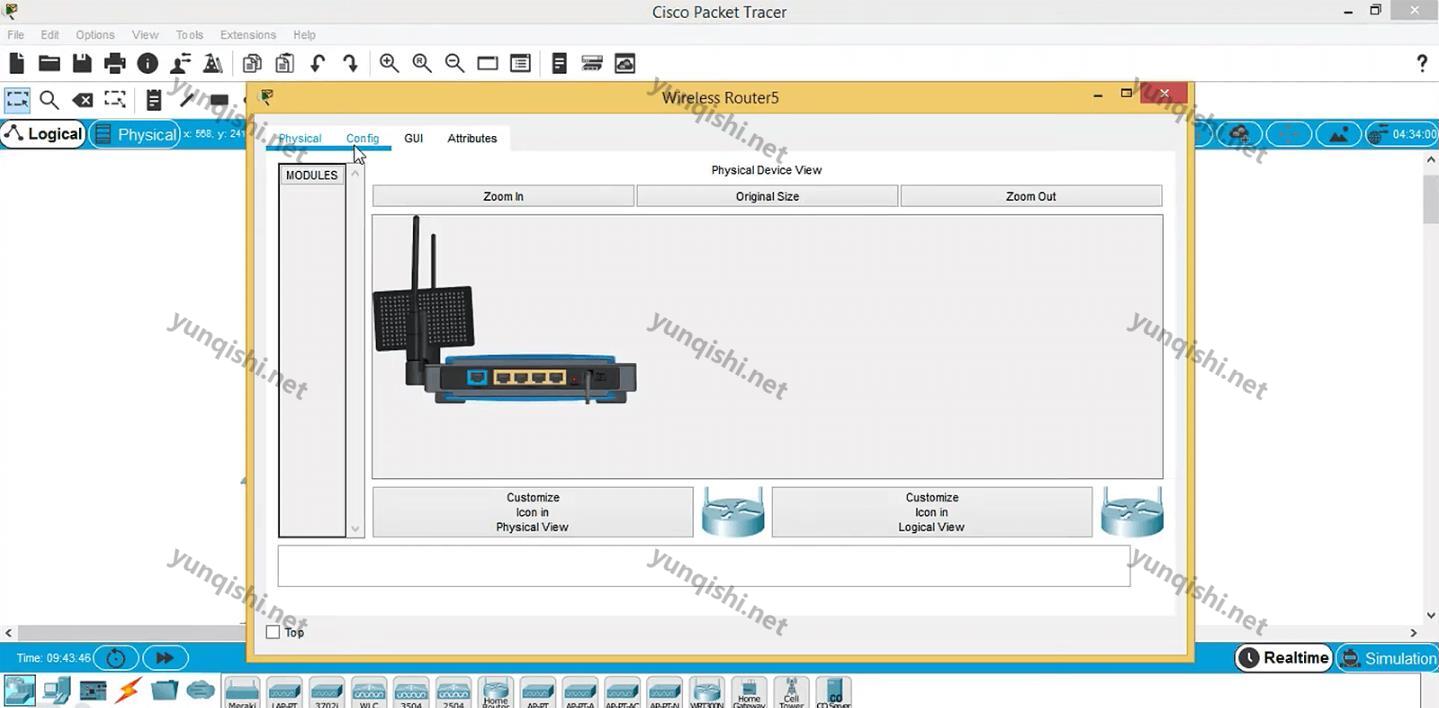
Task: Click Customize Icon in Physical View
Action: point(532,512)
